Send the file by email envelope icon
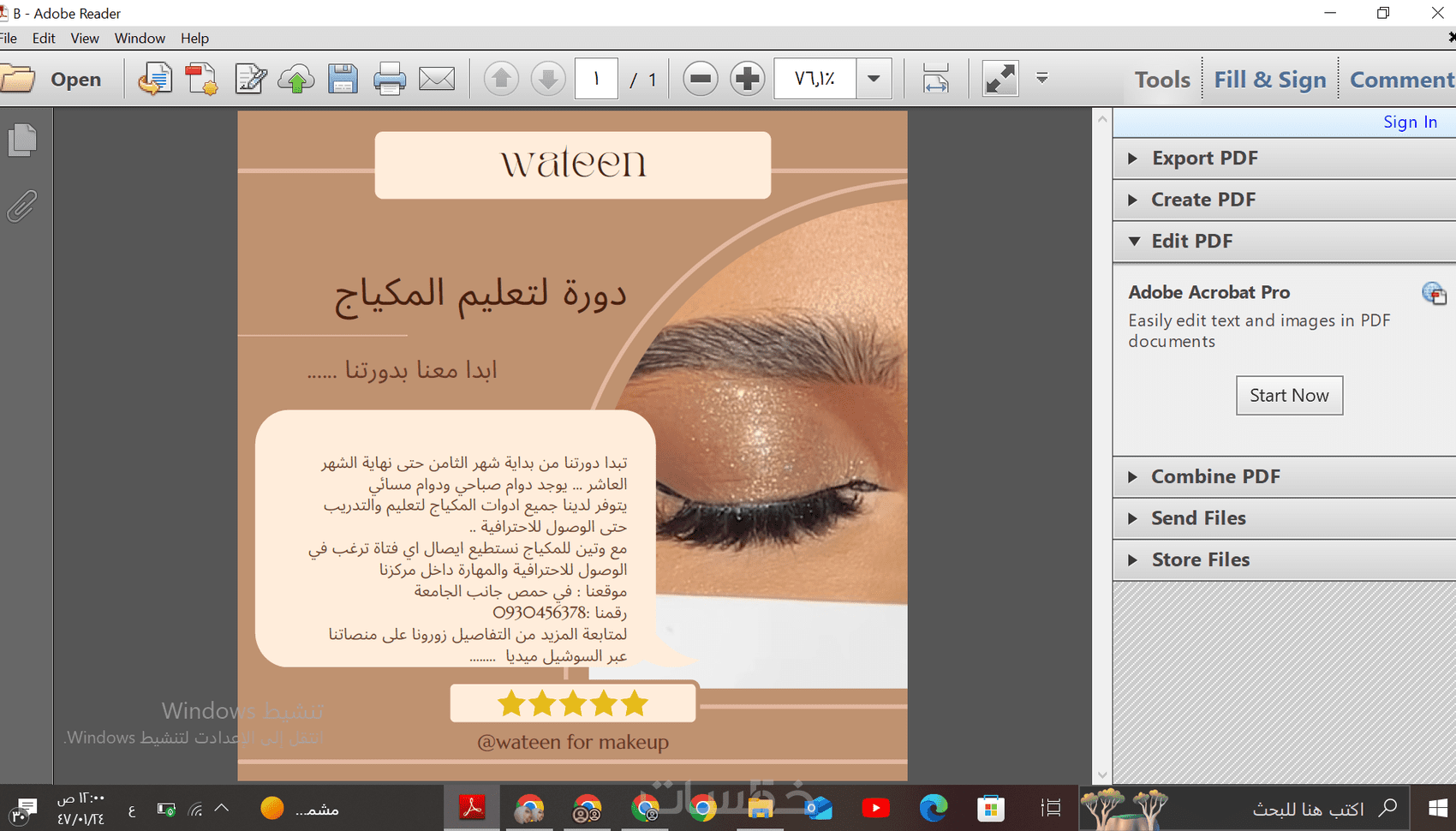1456x831 pixels. coord(437,80)
